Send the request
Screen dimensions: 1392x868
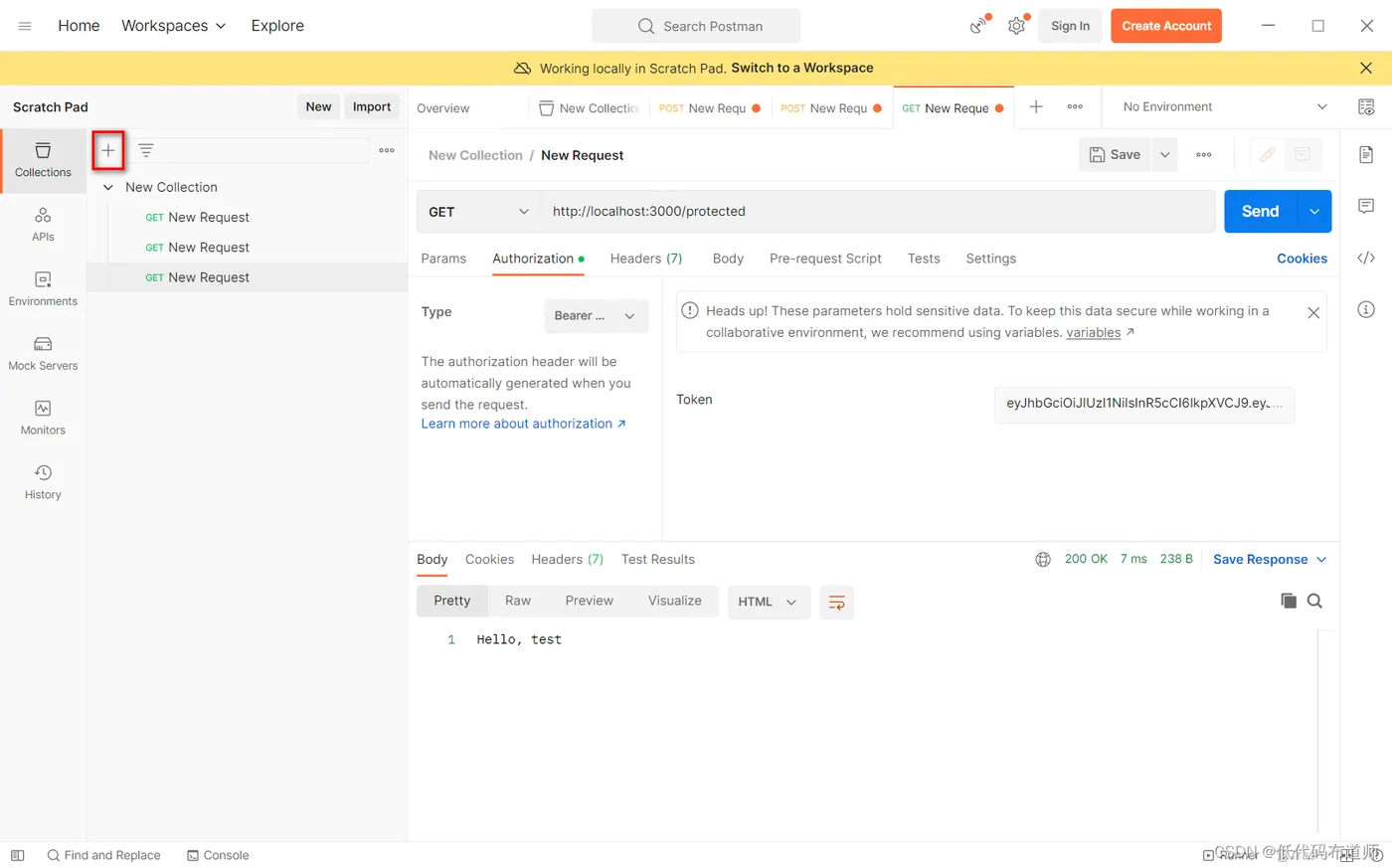1261,212
